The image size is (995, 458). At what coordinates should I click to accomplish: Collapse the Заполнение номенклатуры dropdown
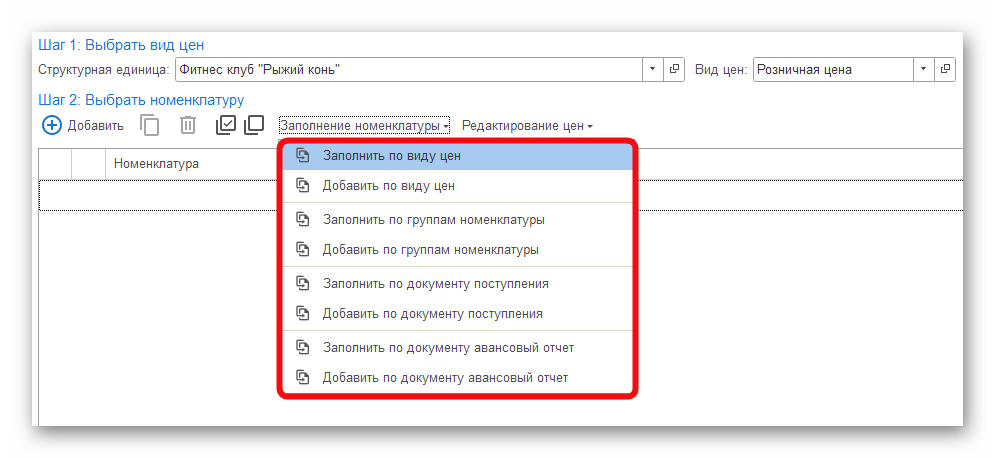[364, 126]
